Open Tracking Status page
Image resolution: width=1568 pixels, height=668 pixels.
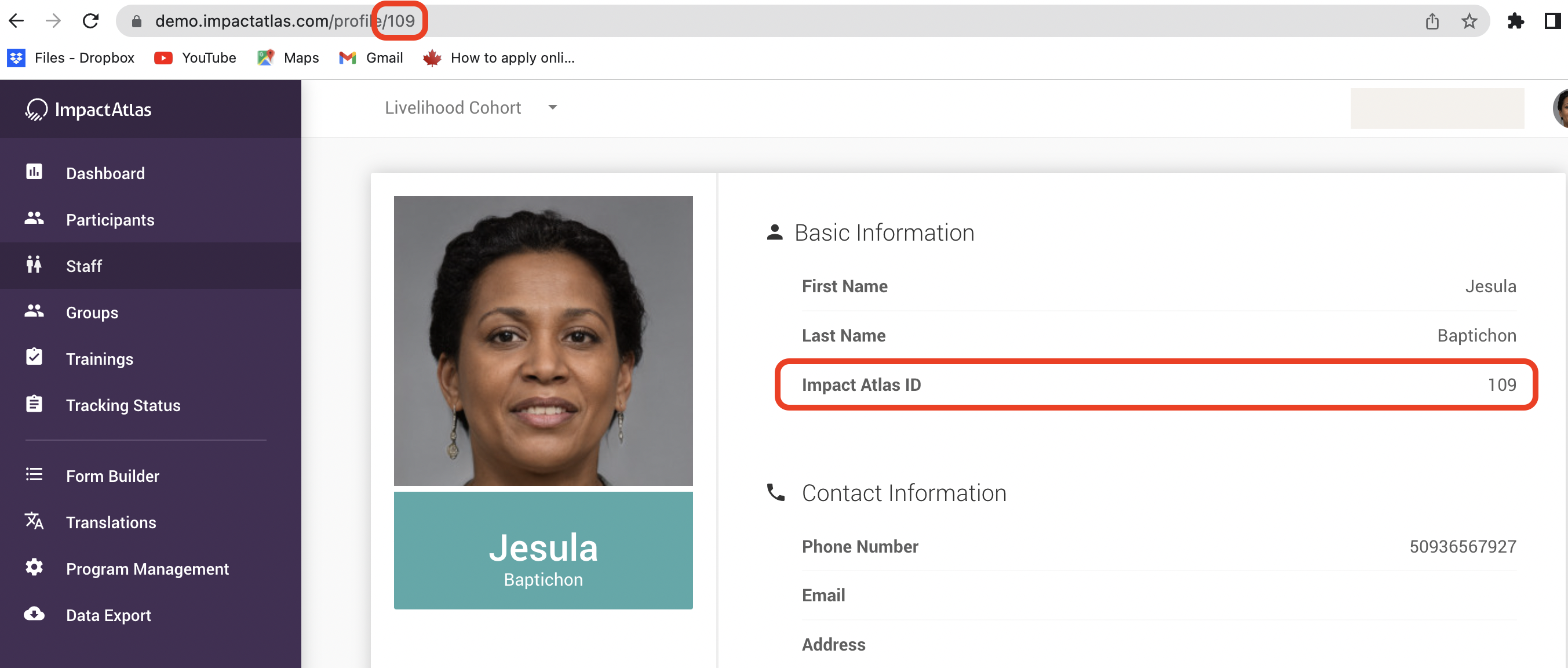pyautogui.click(x=123, y=405)
